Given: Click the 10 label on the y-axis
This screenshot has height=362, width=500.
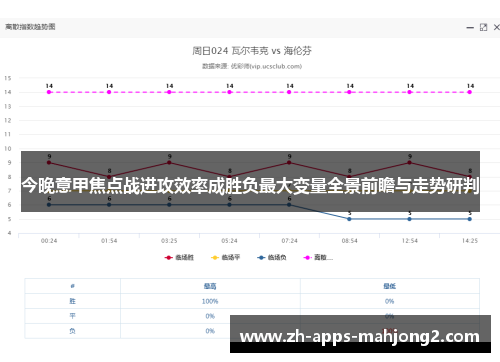Looking at the screenshot, I should coord(7,148).
